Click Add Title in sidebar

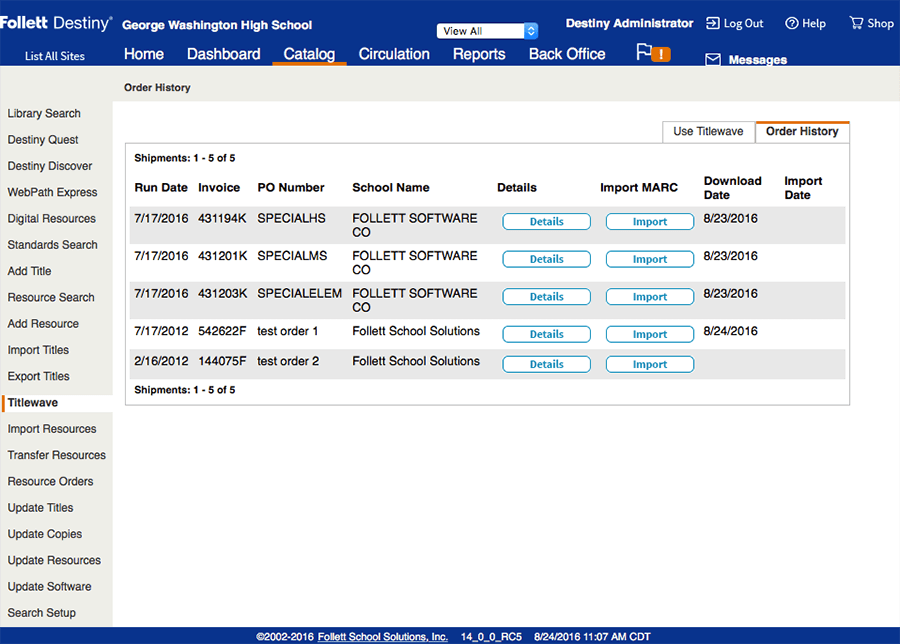pyautogui.click(x=29, y=271)
